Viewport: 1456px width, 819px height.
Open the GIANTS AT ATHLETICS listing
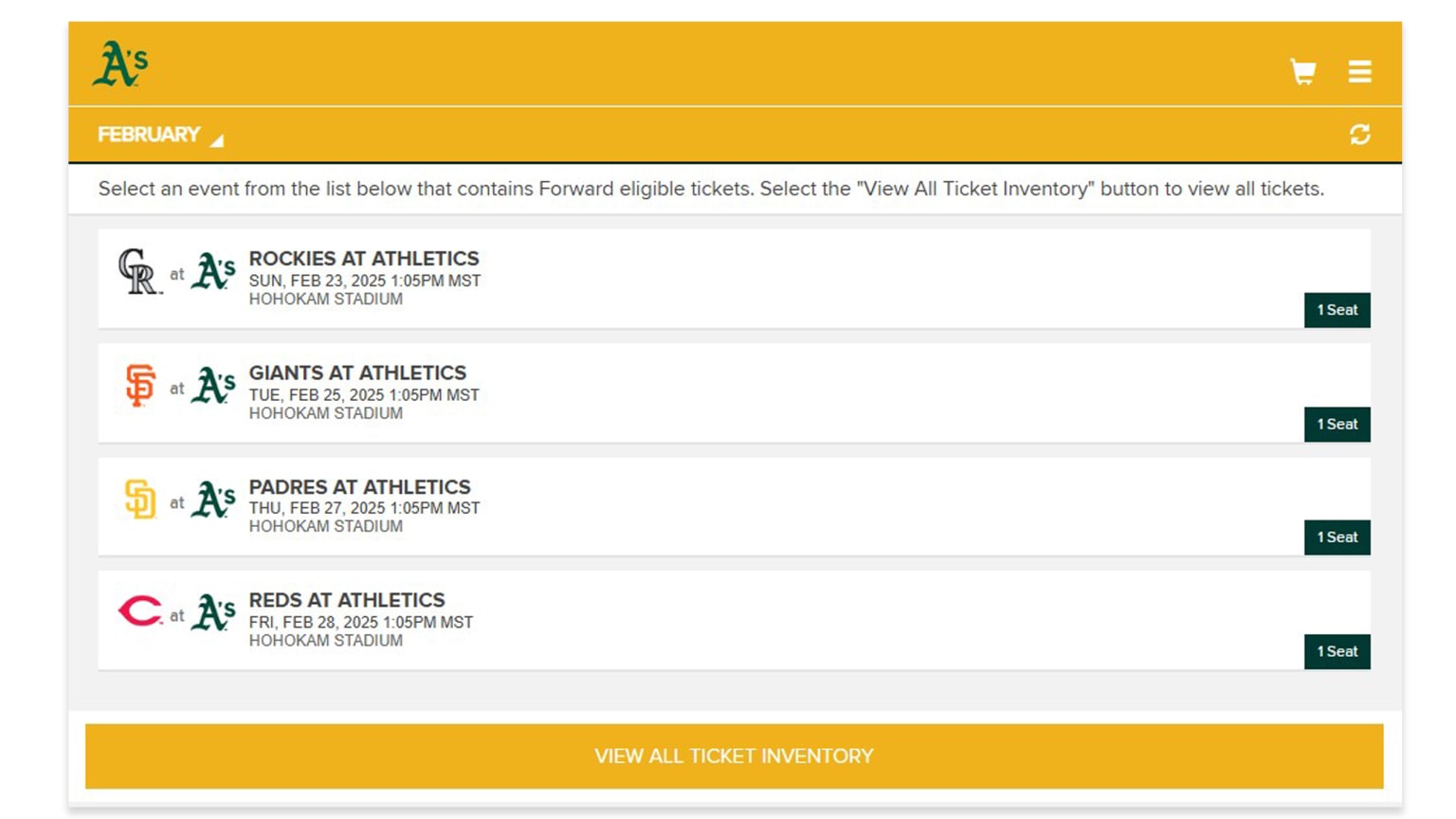click(x=357, y=373)
